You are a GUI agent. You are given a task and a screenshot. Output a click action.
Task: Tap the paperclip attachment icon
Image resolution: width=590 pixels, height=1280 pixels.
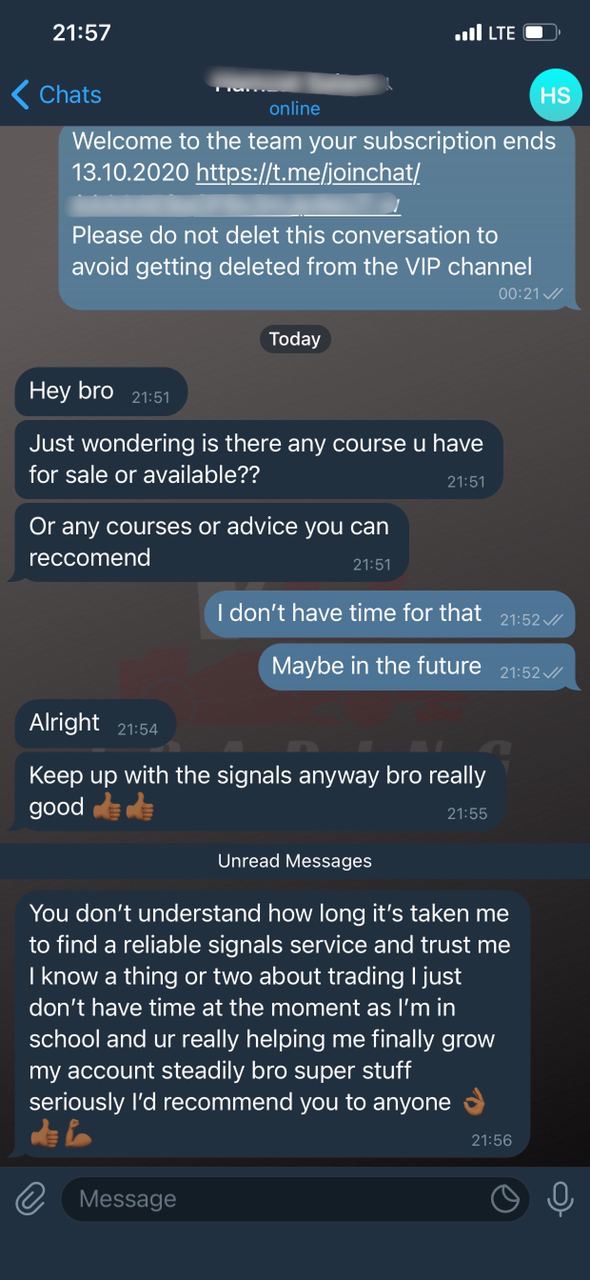pyautogui.click(x=31, y=1198)
